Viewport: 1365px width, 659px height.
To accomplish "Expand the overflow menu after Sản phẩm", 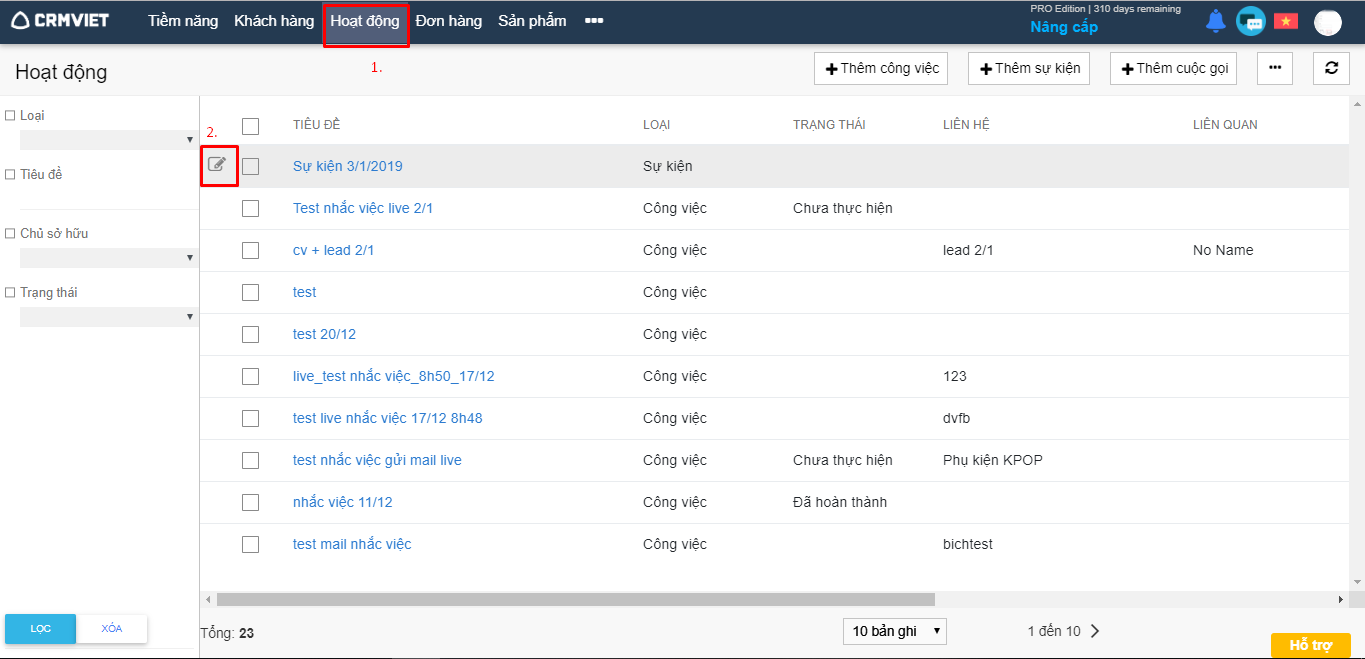I will click(x=594, y=21).
